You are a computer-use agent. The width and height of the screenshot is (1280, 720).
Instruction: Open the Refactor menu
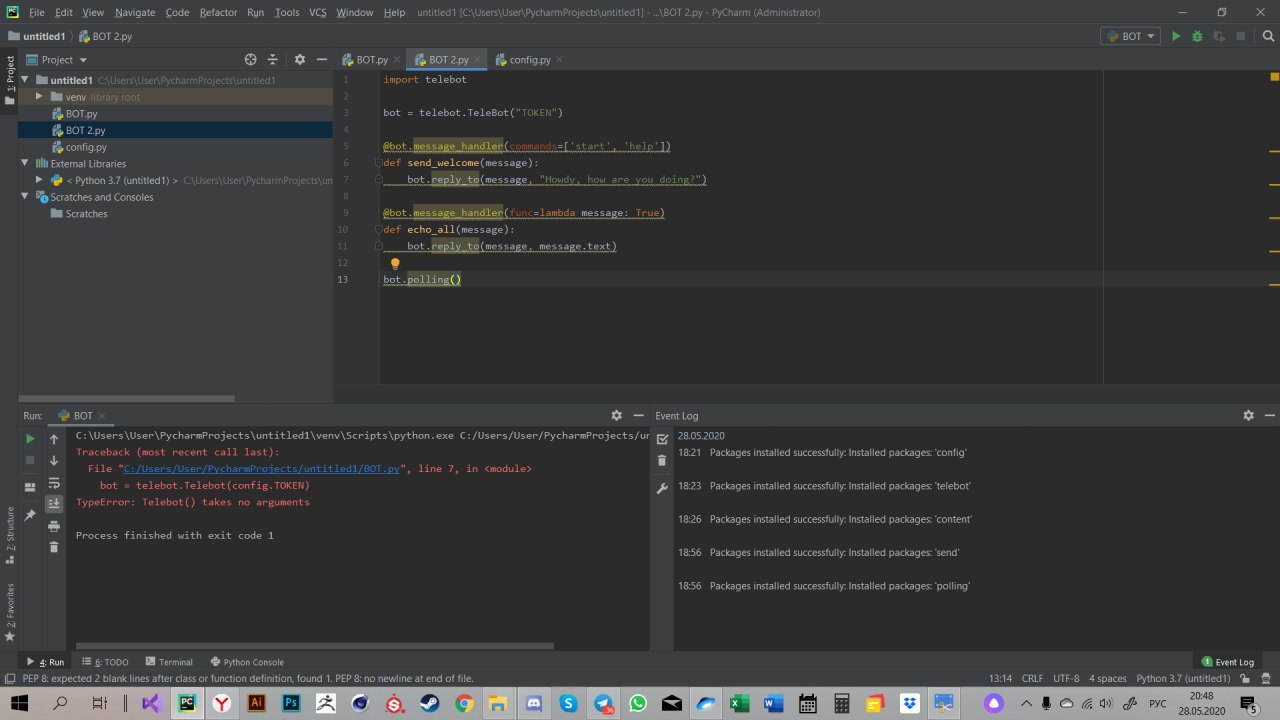[x=218, y=12]
